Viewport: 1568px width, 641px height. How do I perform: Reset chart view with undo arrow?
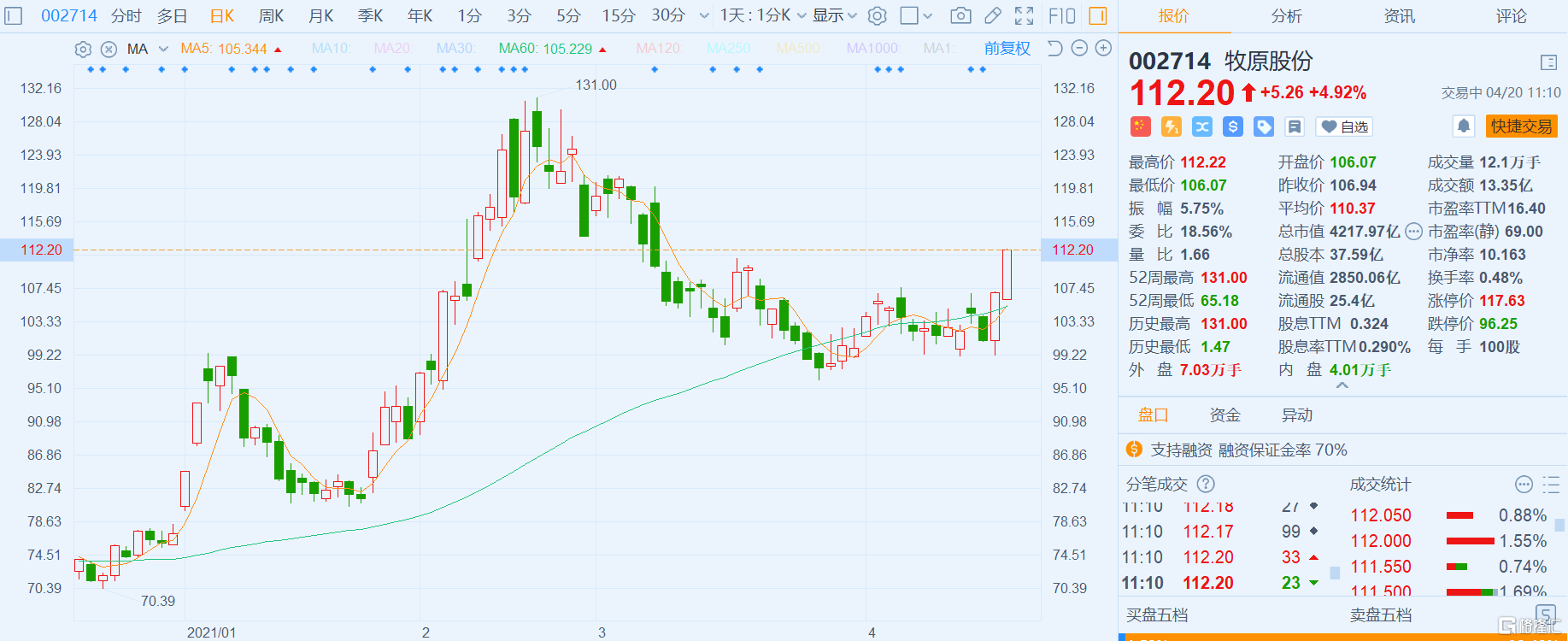coord(1055,49)
